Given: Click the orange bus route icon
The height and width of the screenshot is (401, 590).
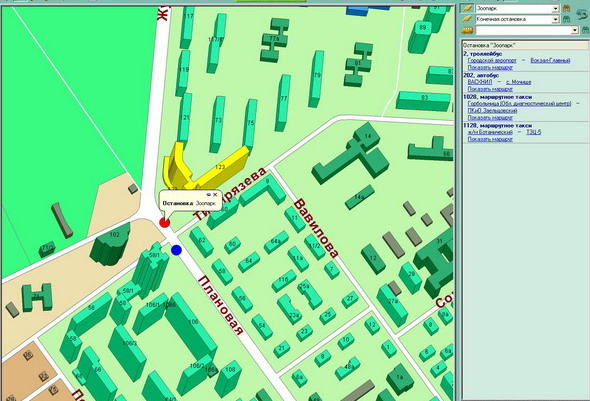Looking at the screenshot, I should (x=467, y=30).
